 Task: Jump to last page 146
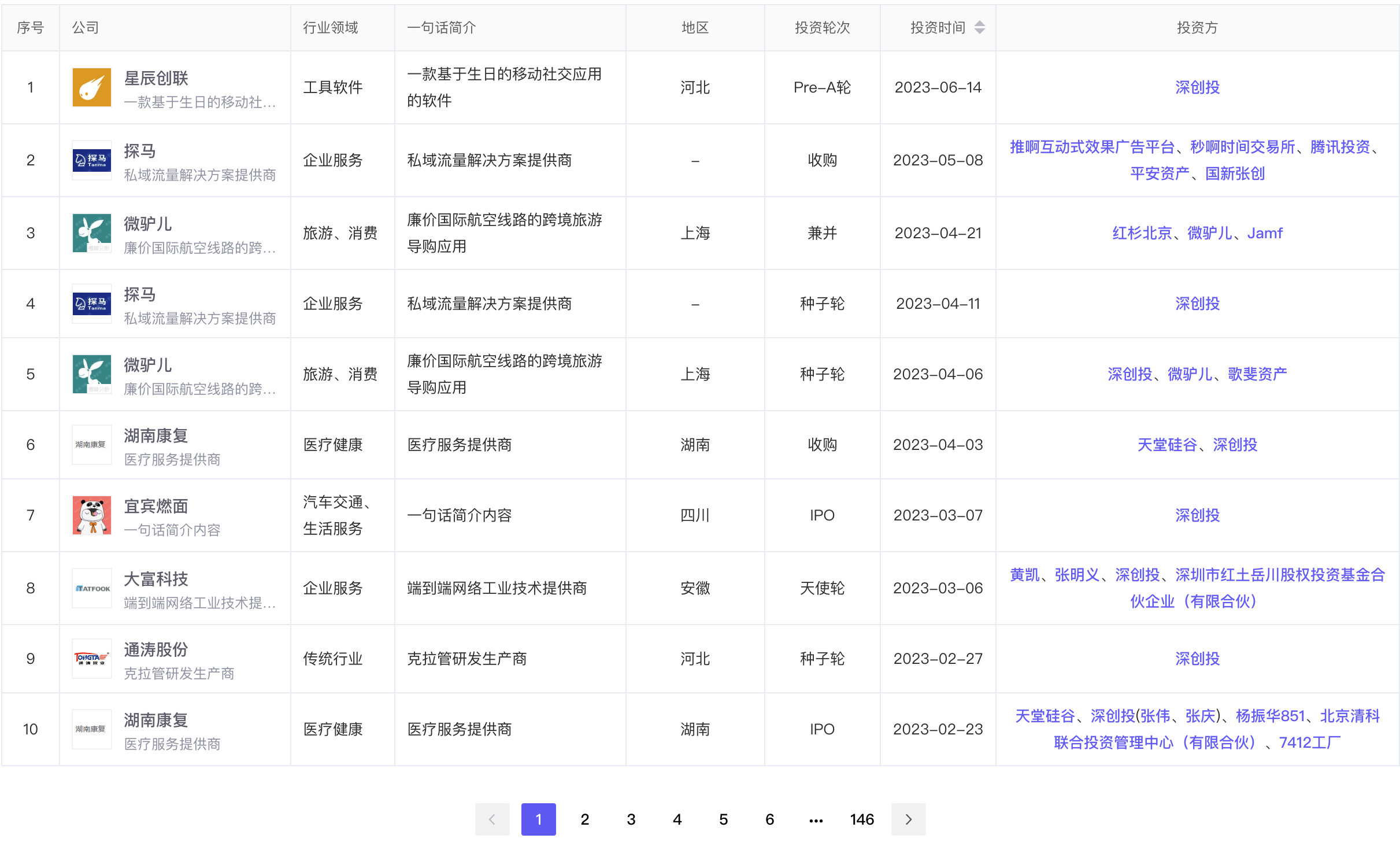tap(861, 819)
